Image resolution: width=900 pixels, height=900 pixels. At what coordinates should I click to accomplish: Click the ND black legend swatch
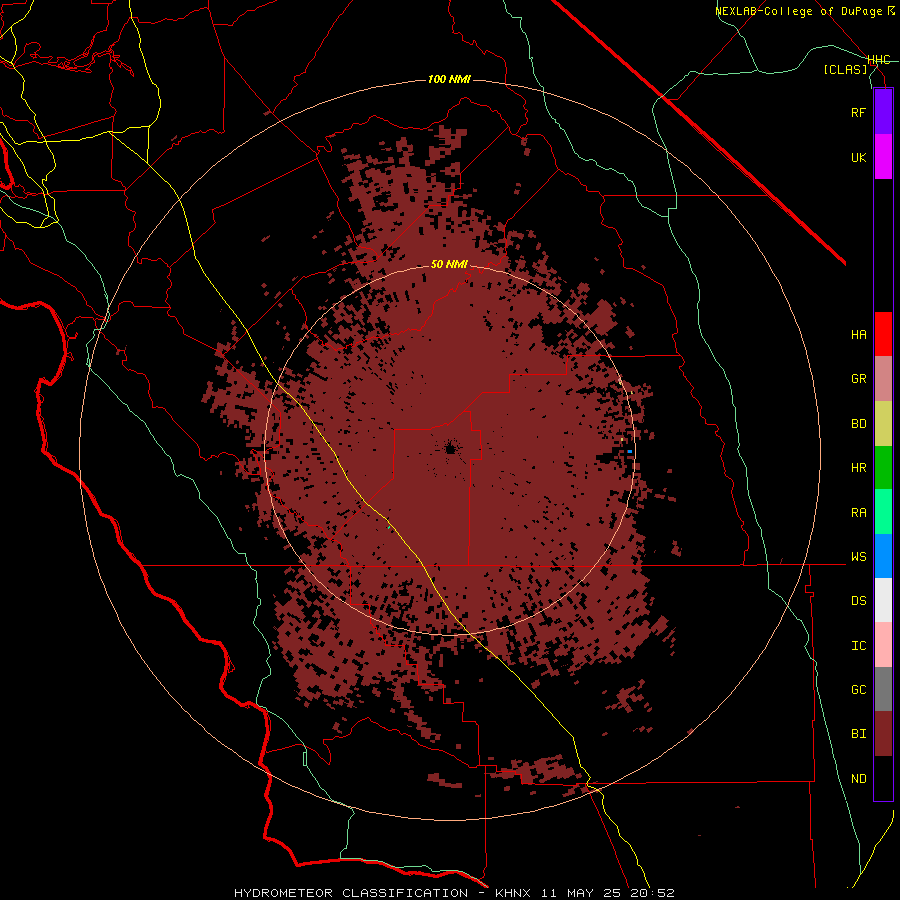pos(883,778)
